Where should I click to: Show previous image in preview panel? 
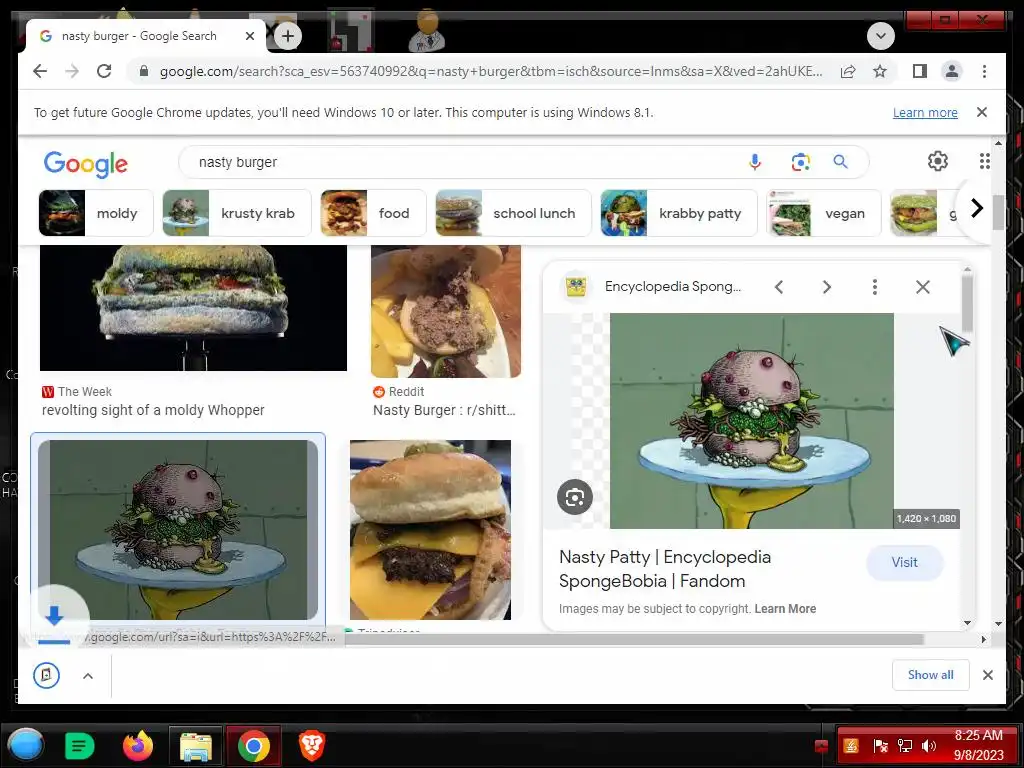(778, 287)
